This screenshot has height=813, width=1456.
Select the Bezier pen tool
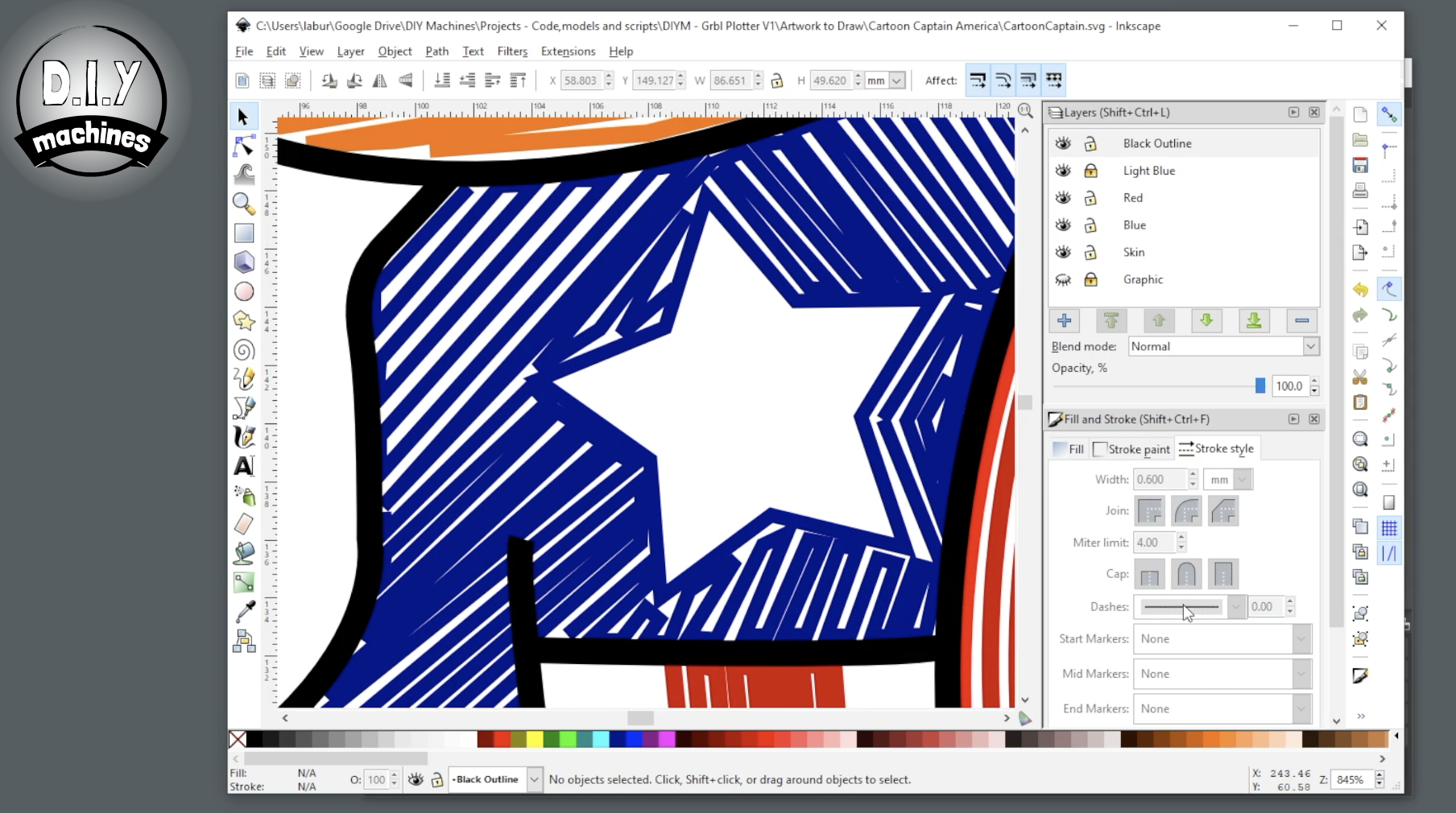243,407
